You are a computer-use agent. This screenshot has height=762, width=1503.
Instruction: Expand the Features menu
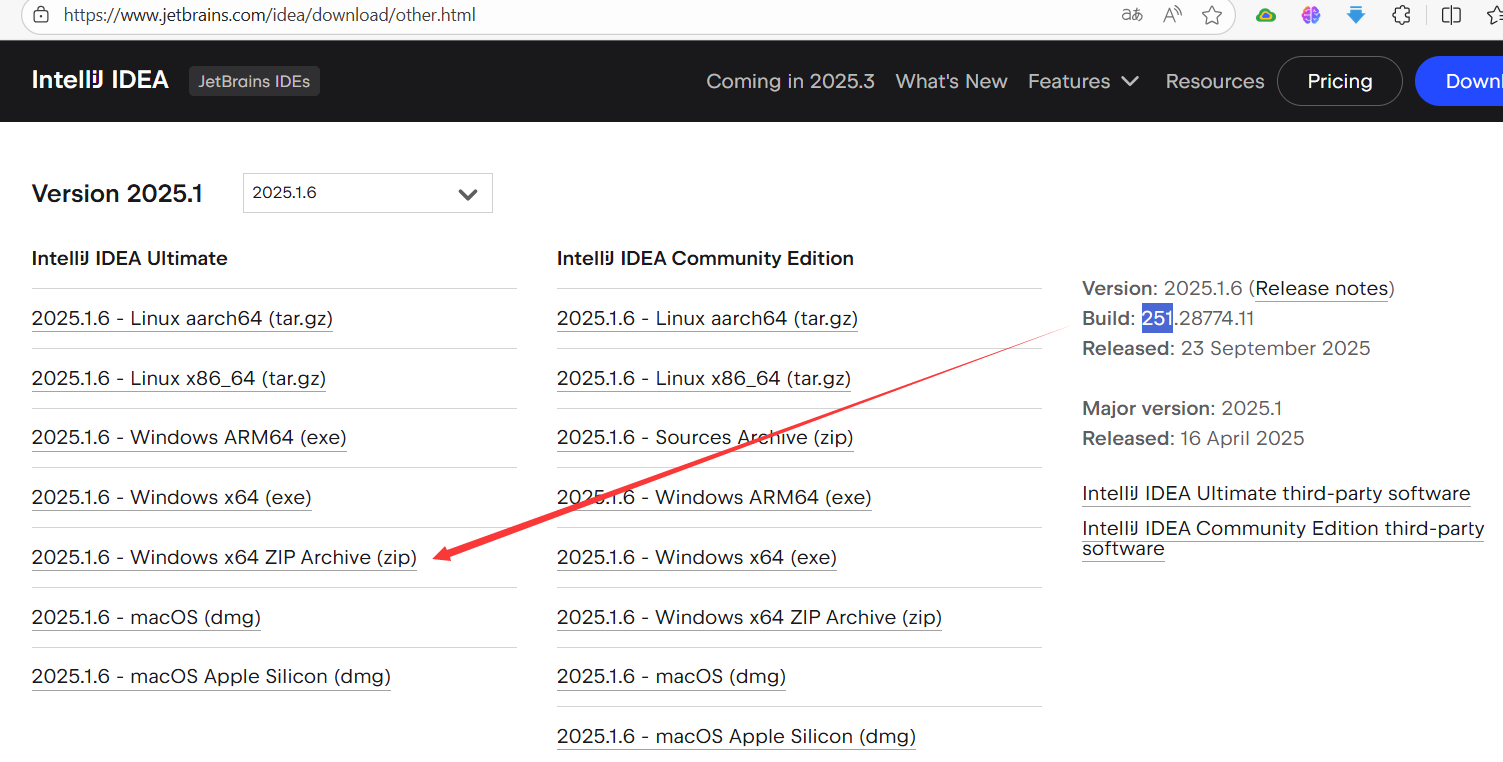(x=1084, y=81)
